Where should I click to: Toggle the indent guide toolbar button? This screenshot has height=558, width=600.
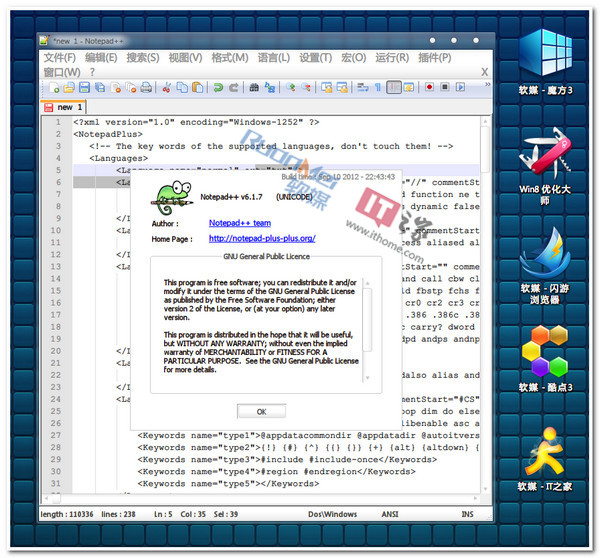393,88
